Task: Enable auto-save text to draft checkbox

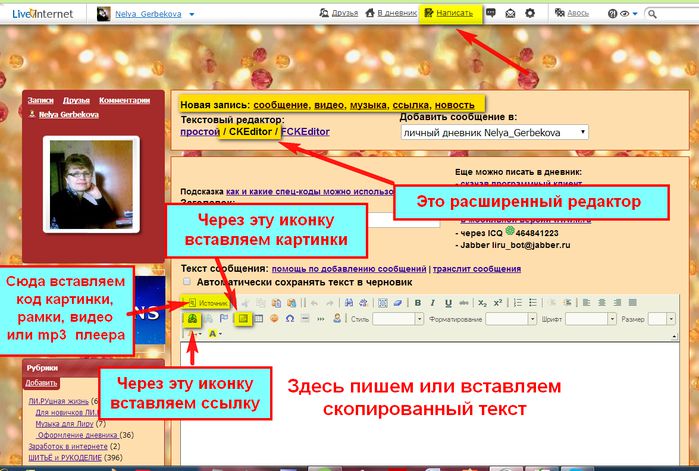Action: 187,282
